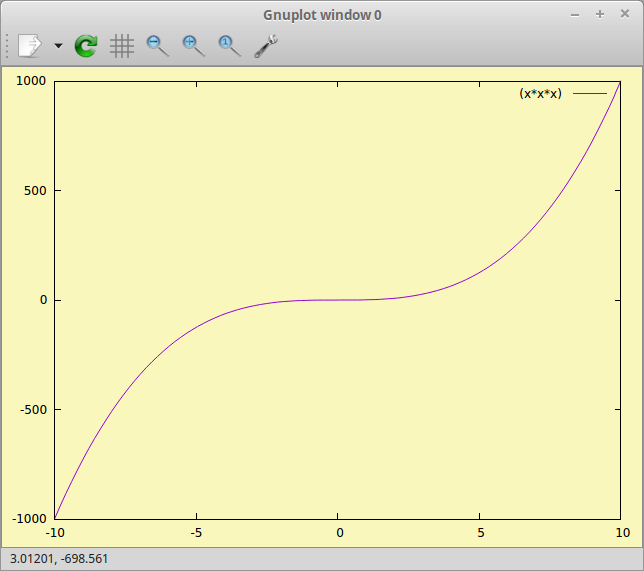Click the toolbar drag handle grip
Viewport: 644px width, 571px height.
coord(8,45)
